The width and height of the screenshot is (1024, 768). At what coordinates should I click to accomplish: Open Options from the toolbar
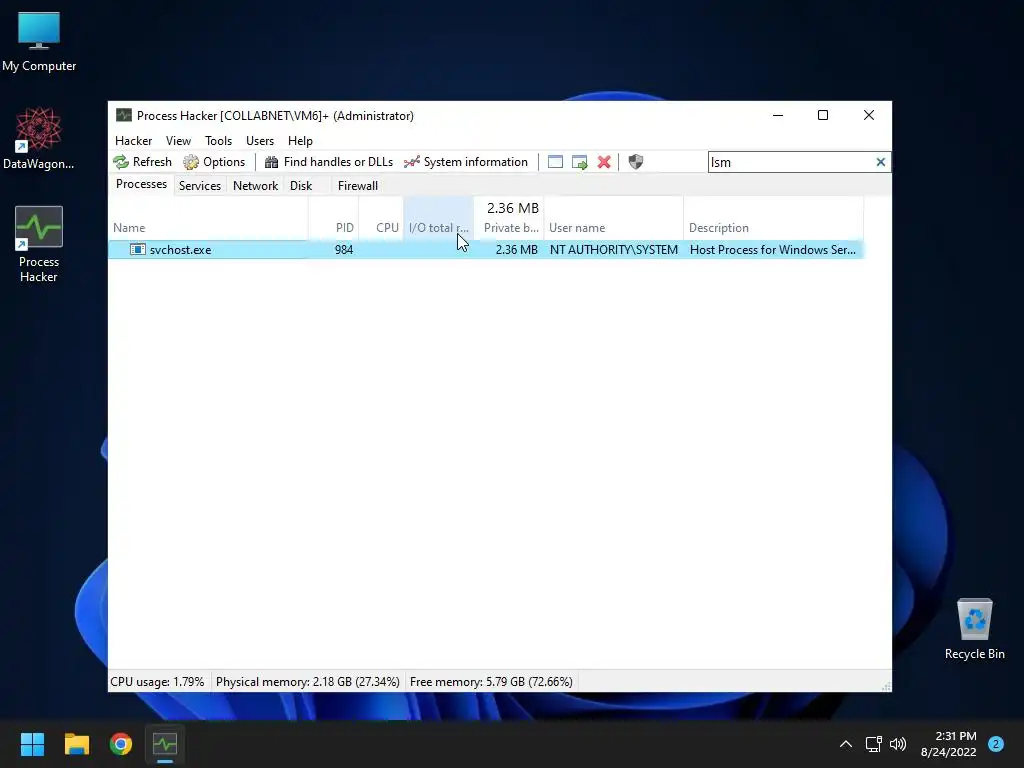pyautogui.click(x=214, y=162)
